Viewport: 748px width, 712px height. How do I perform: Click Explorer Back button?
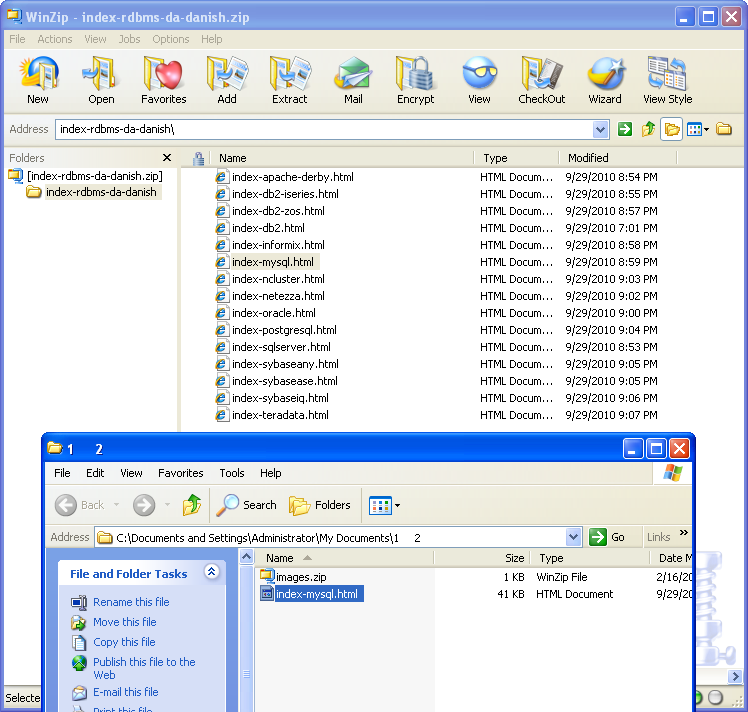pos(79,505)
